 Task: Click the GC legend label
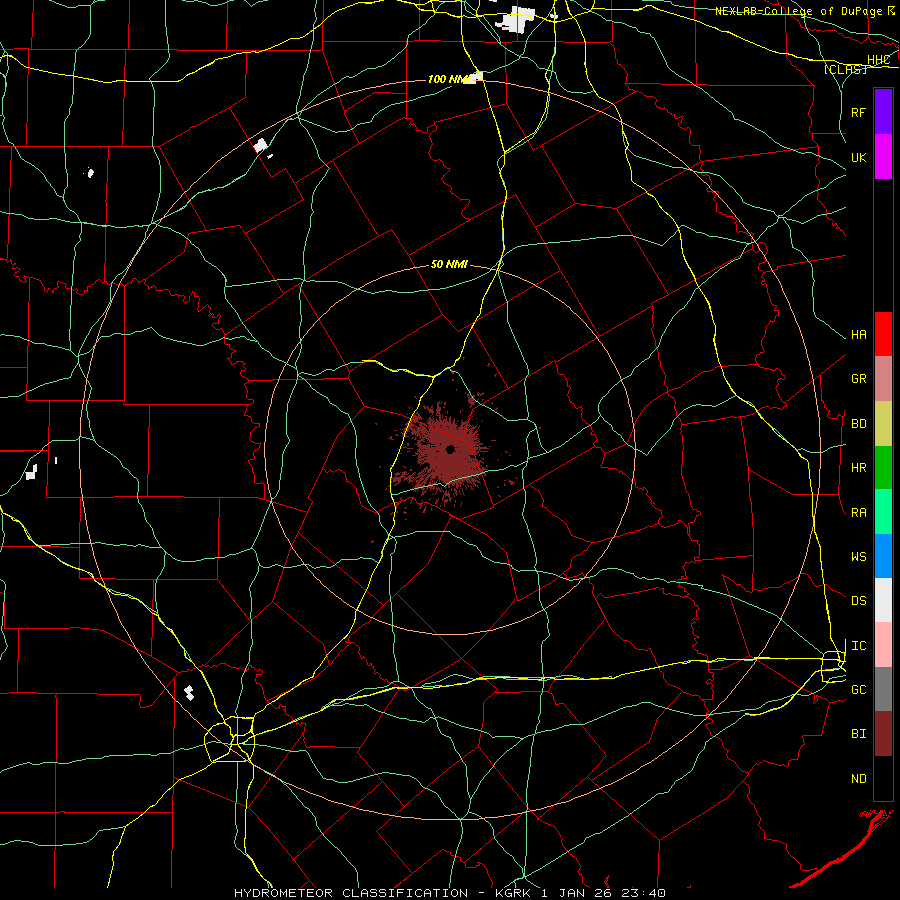tap(858, 690)
